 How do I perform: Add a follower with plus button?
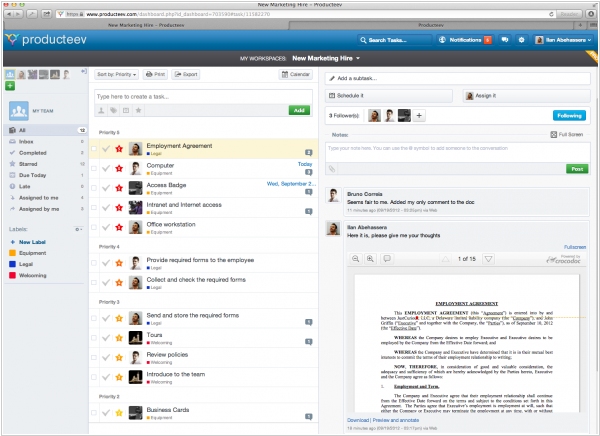coord(419,116)
